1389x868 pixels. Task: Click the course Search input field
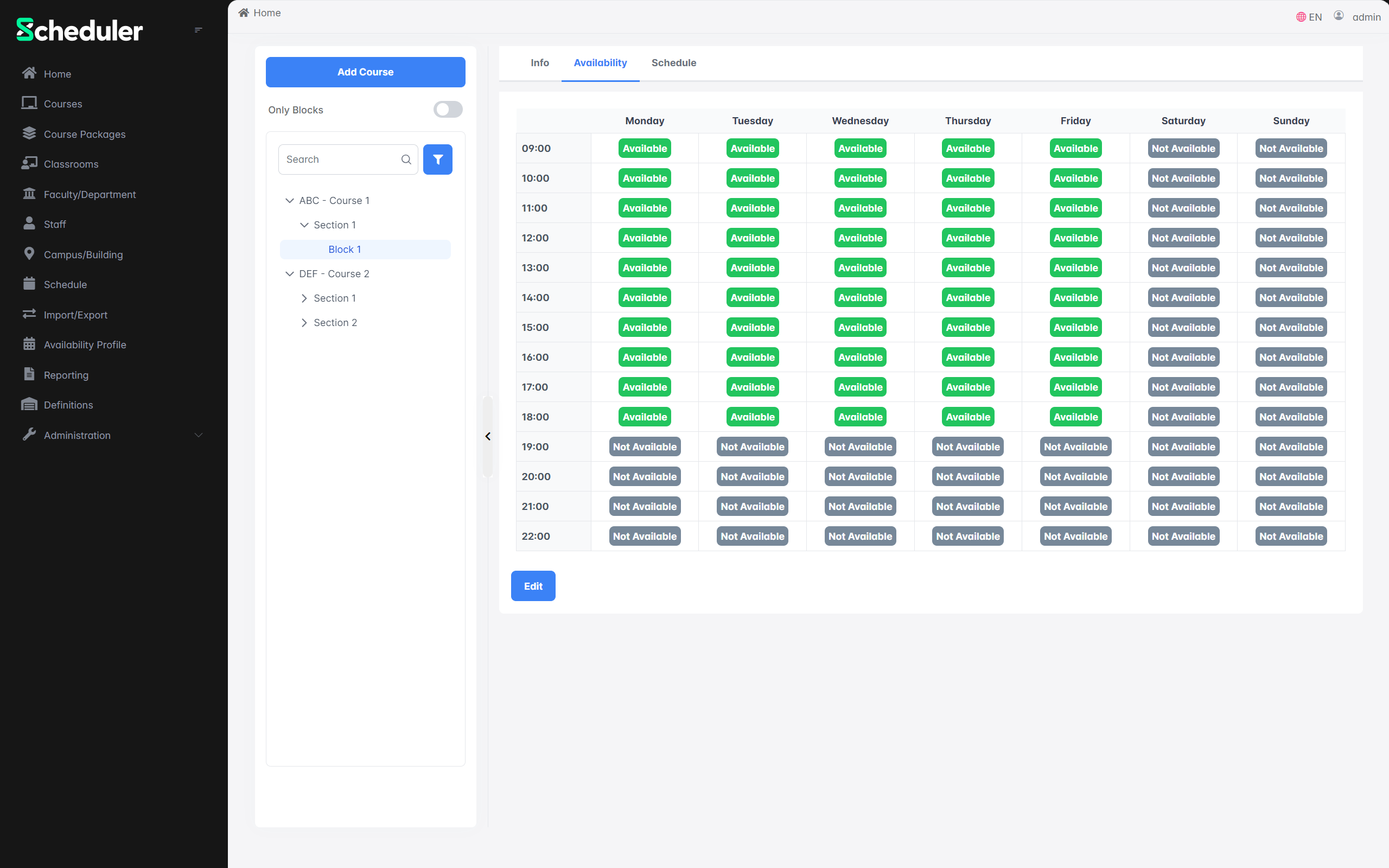coord(339,159)
